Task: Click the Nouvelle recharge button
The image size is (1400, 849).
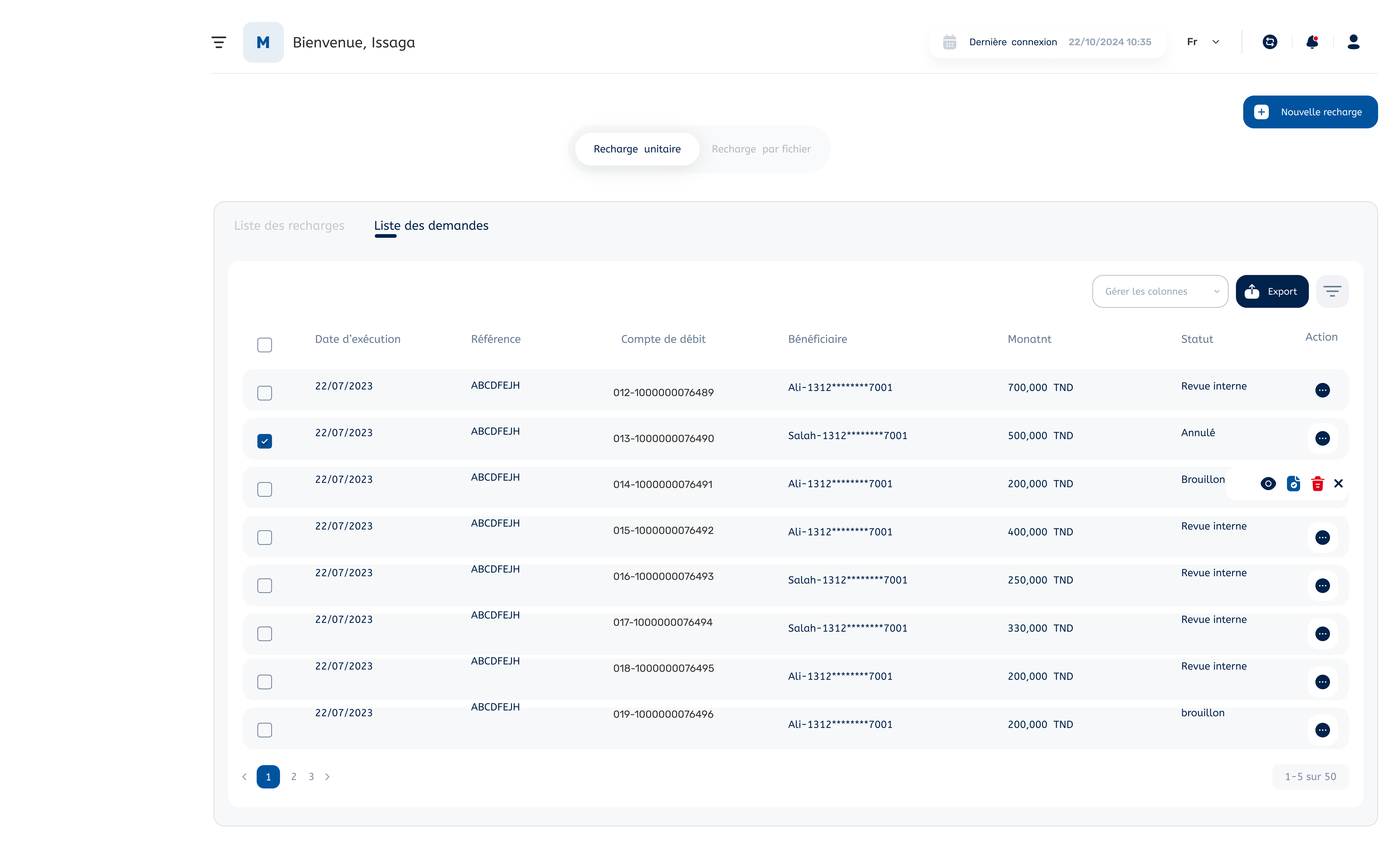Action: [x=1310, y=112]
